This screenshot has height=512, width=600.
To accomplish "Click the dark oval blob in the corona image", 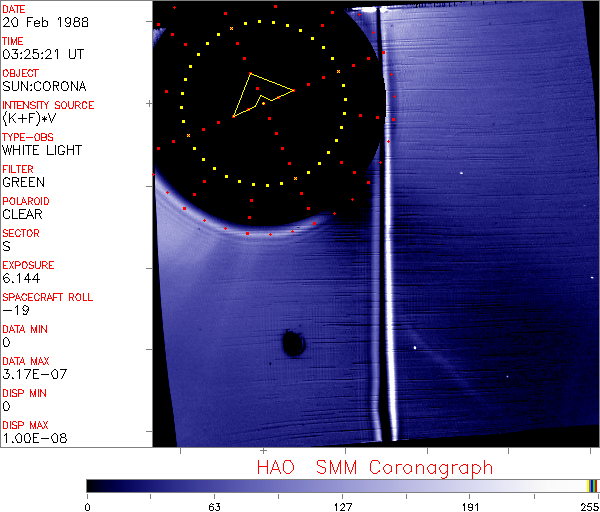I will [293, 344].
